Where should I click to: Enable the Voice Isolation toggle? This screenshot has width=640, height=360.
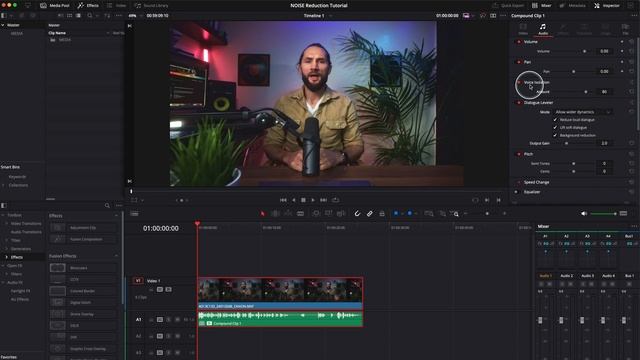pos(519,82)
